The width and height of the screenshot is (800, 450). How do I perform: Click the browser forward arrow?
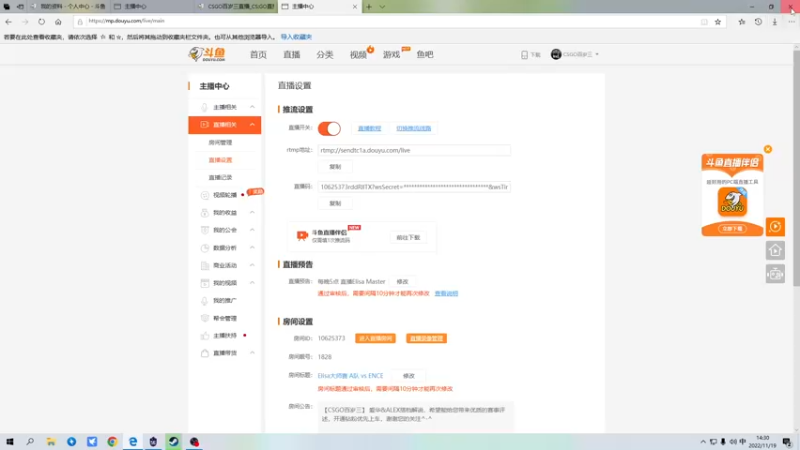coord(25,21)
